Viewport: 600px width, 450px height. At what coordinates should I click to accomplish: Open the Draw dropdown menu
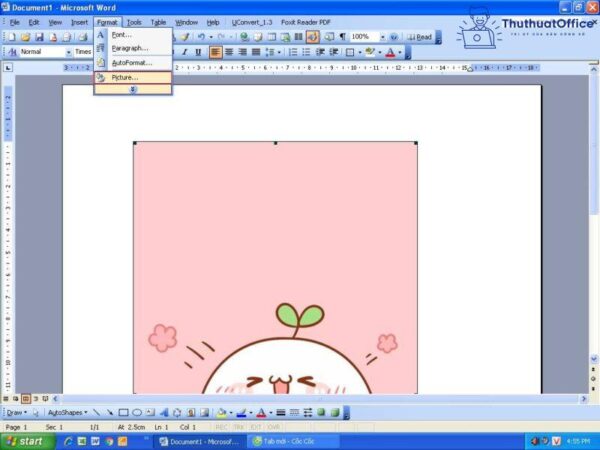[x=17, y=412]
